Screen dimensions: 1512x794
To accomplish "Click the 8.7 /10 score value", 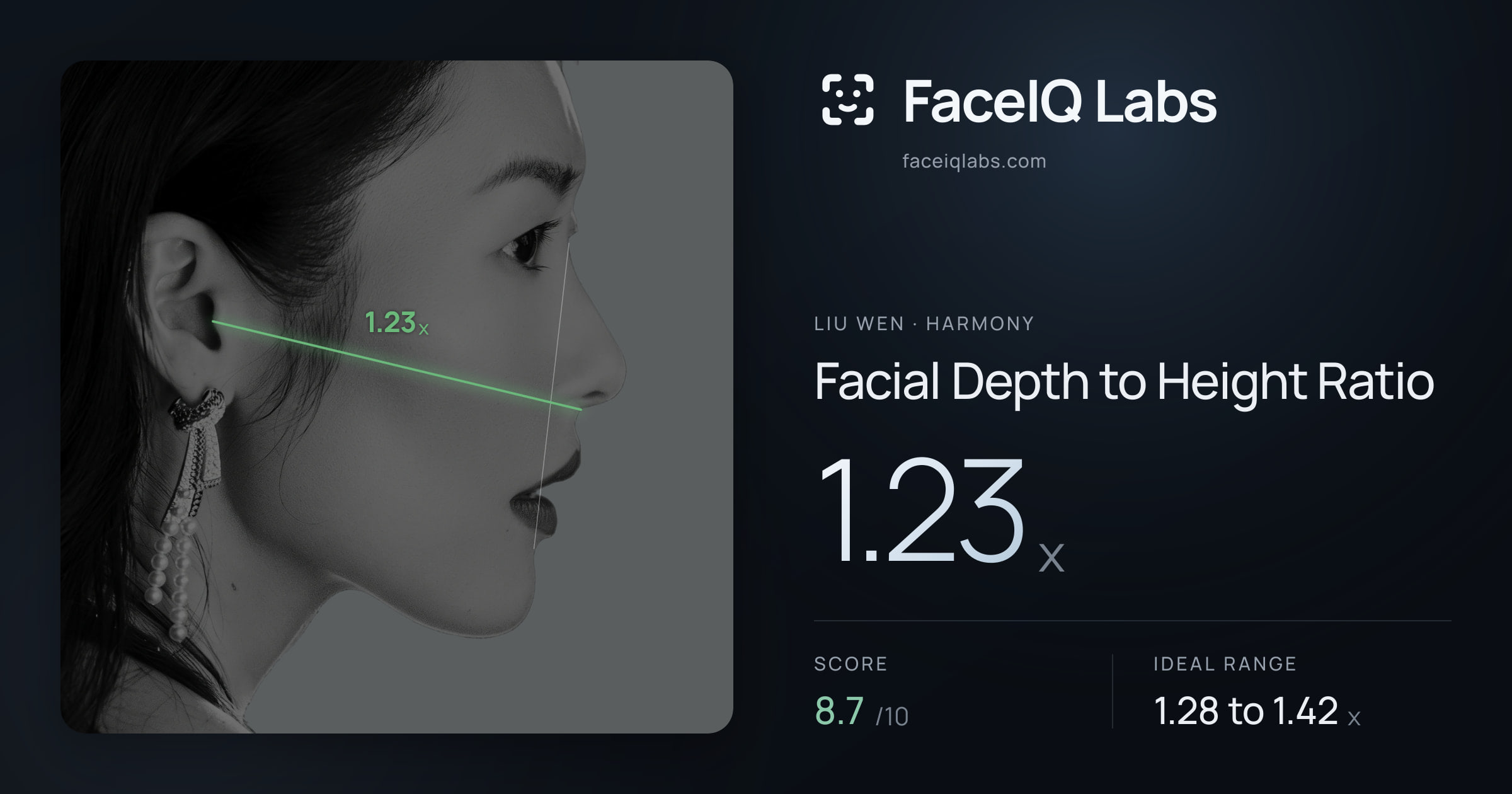I will [x=861, y=711].
